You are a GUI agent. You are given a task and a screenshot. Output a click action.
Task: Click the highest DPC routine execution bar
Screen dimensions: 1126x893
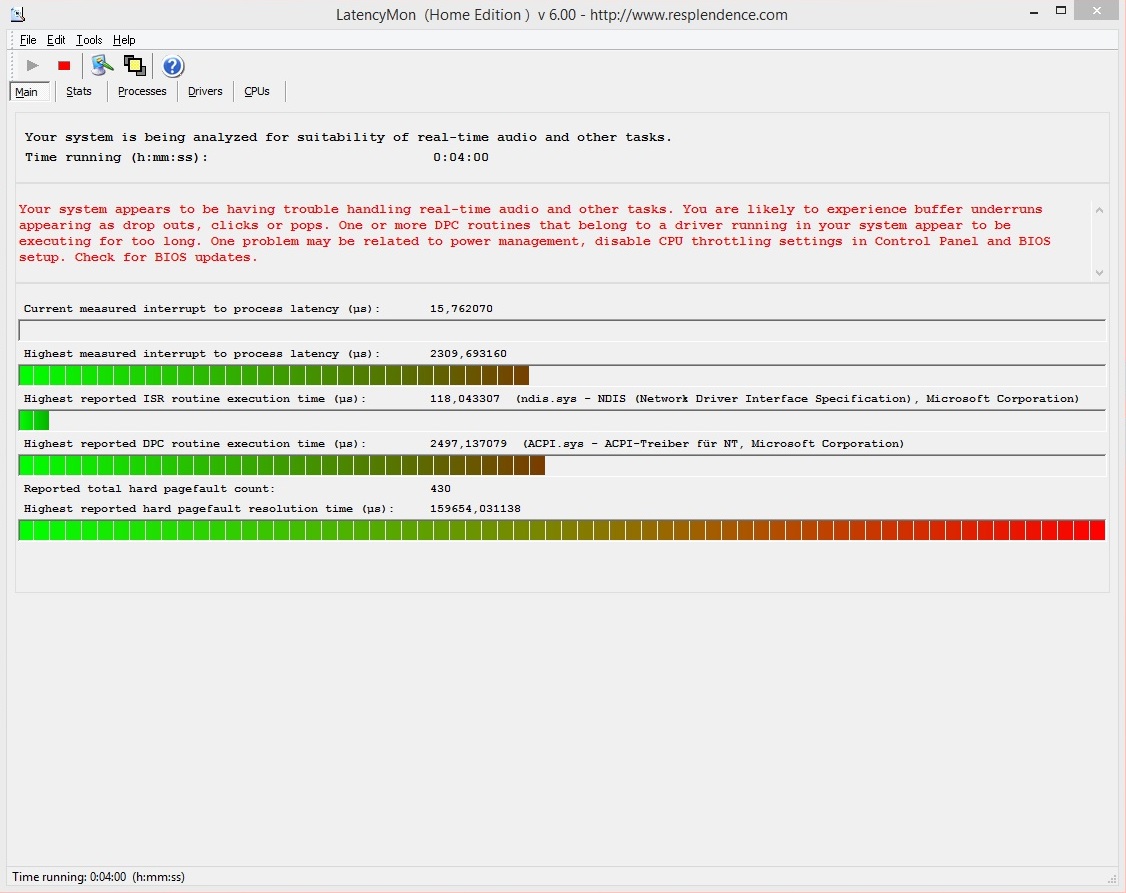(281, 465)
